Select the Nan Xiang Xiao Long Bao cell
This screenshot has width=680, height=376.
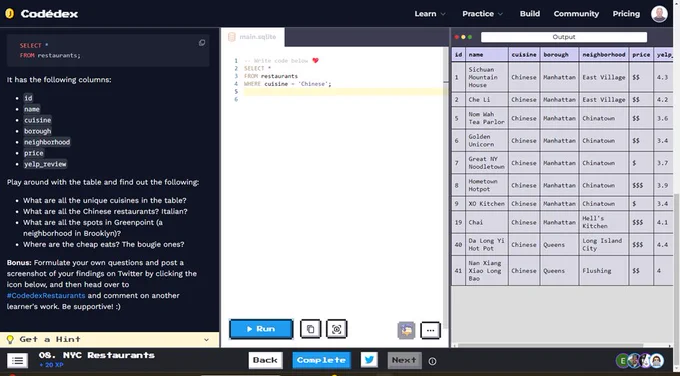click(x=487, y=271)
